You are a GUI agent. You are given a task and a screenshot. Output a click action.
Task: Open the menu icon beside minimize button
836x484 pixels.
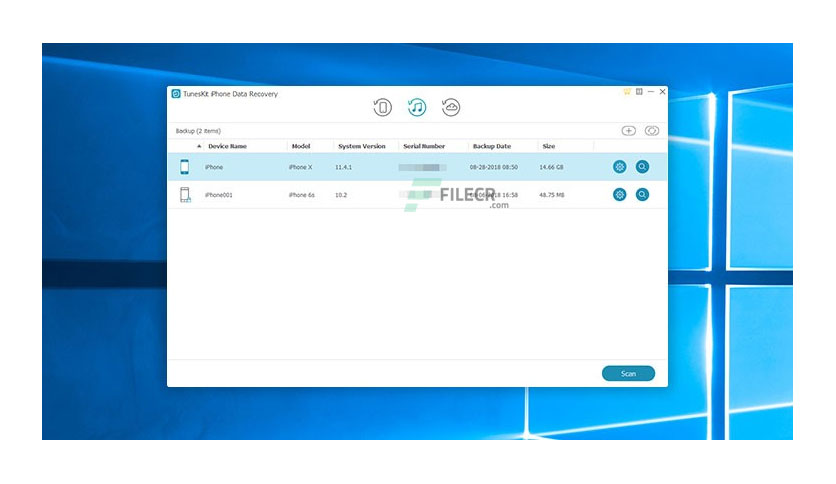pos(639,92)
